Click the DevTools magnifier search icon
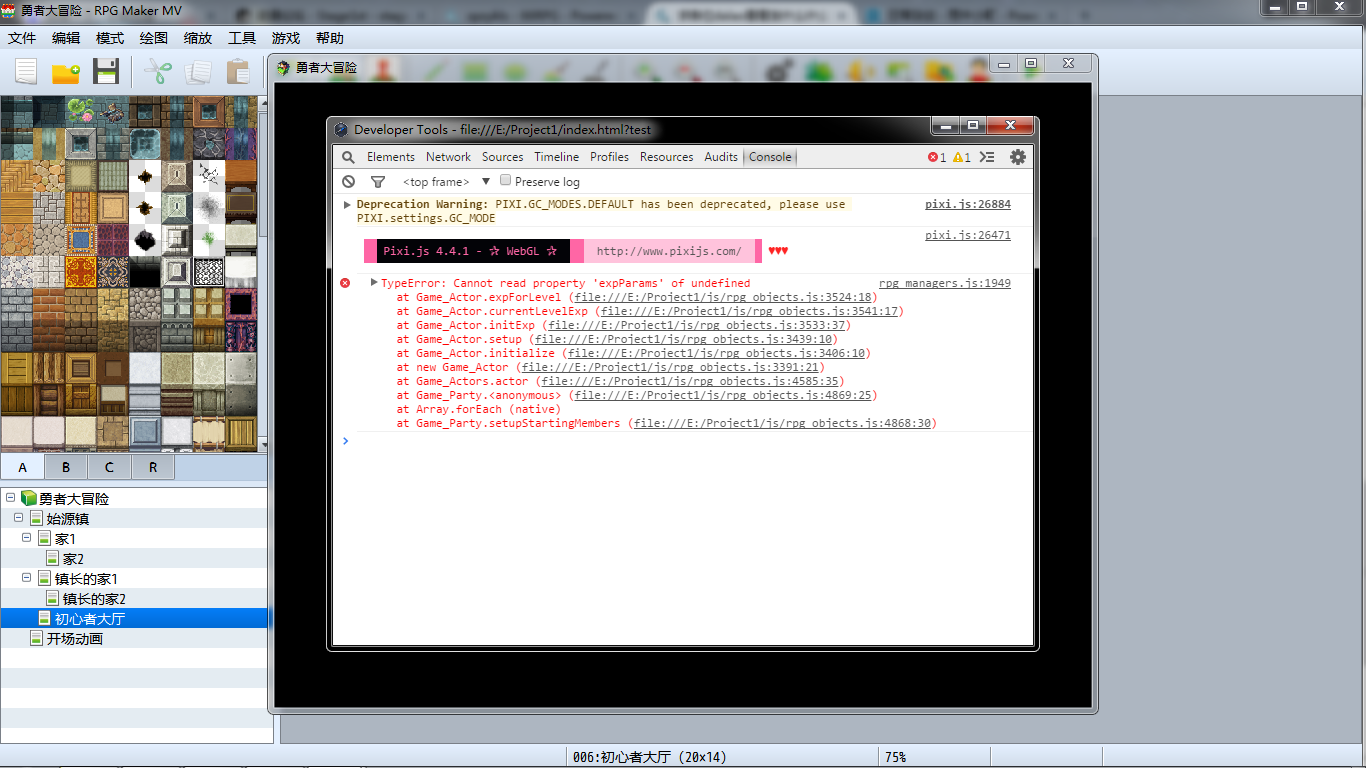This screenshot has width=1366, height=768. point(348,157)
